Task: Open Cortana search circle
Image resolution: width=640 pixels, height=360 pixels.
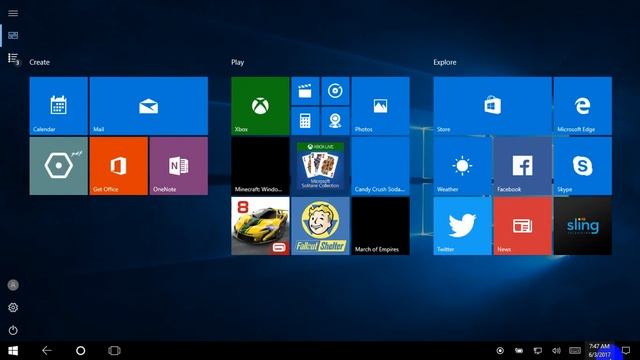Action: (x=81, y=350)
